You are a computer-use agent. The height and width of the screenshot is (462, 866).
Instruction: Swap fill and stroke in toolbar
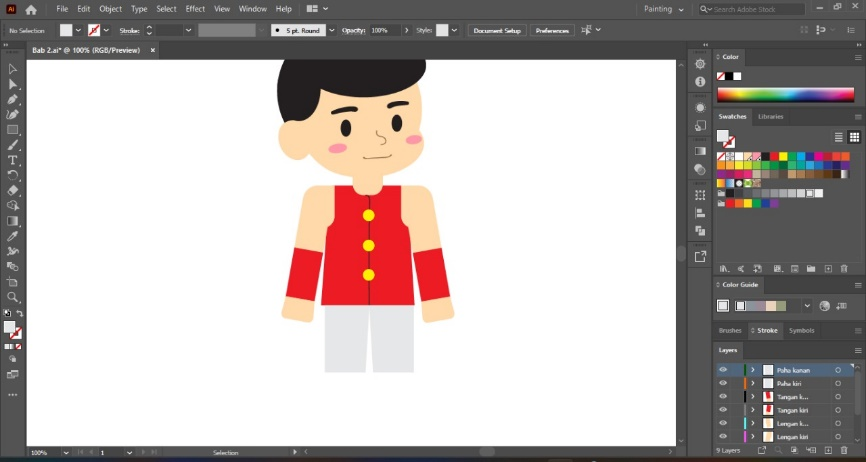click(x=19, y=313)
